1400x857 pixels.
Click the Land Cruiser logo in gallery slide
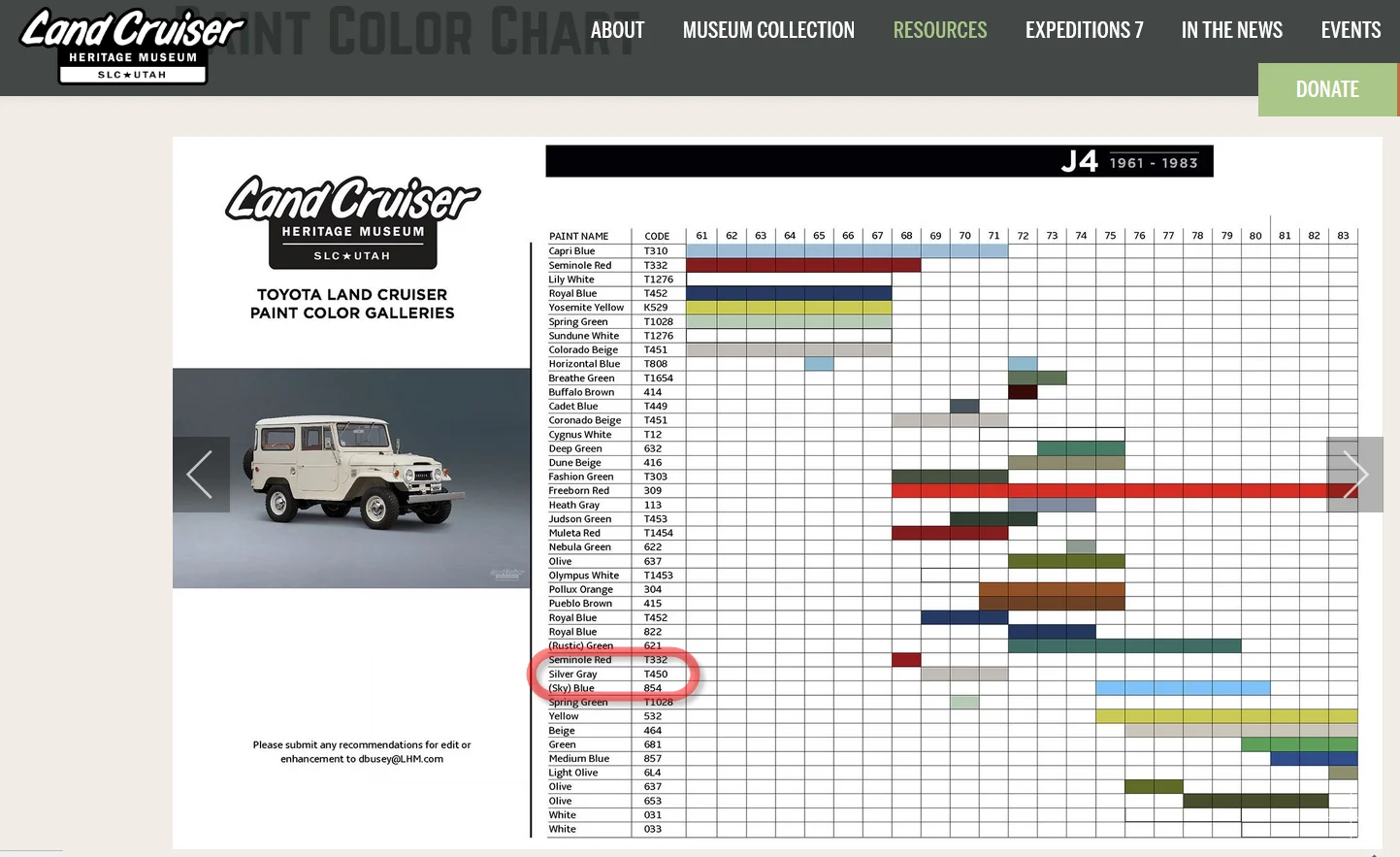coord(352,222)
